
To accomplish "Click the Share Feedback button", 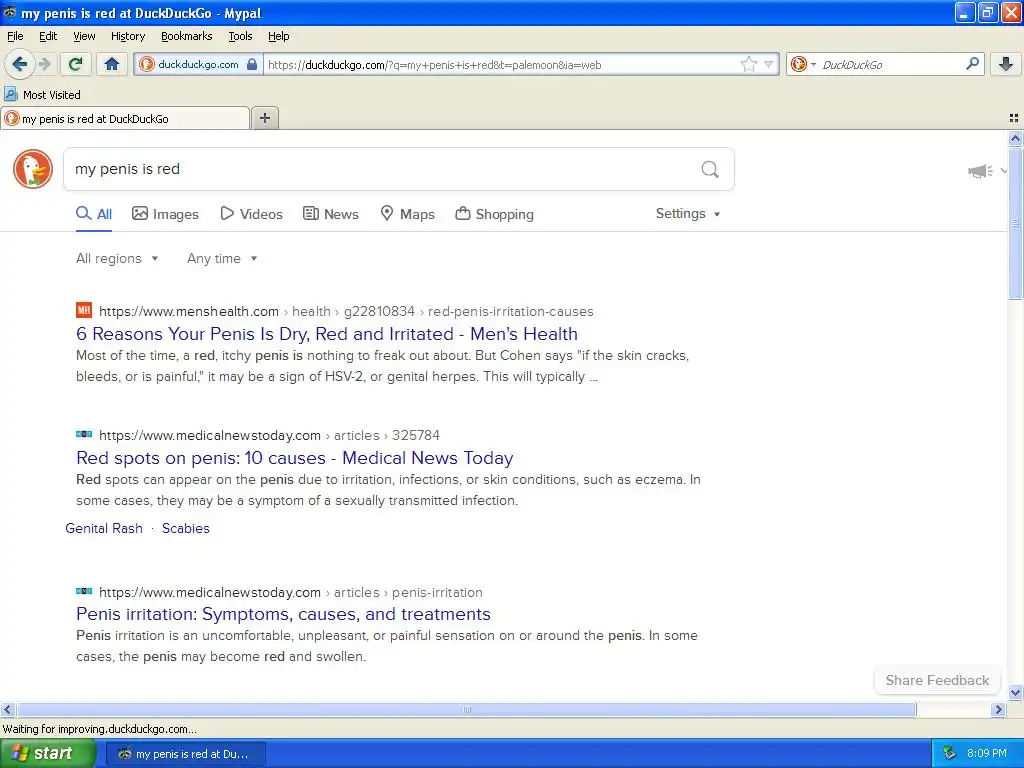I will click(937, 680).
